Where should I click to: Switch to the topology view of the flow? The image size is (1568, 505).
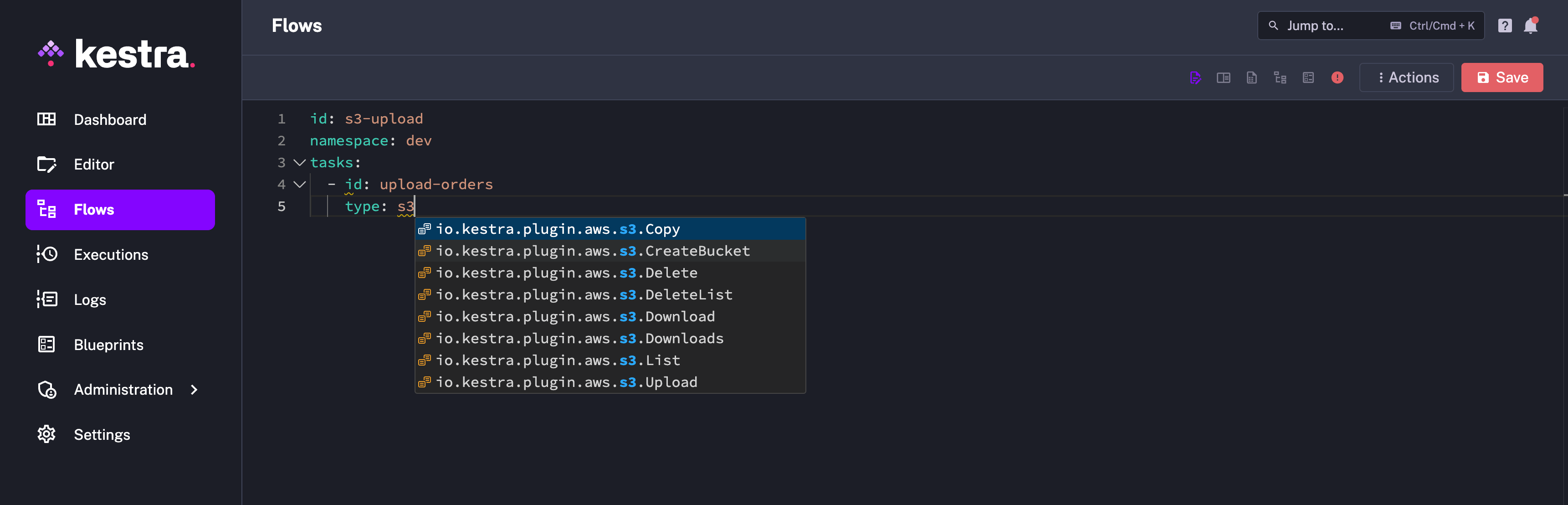click(x=1280, y=77)
